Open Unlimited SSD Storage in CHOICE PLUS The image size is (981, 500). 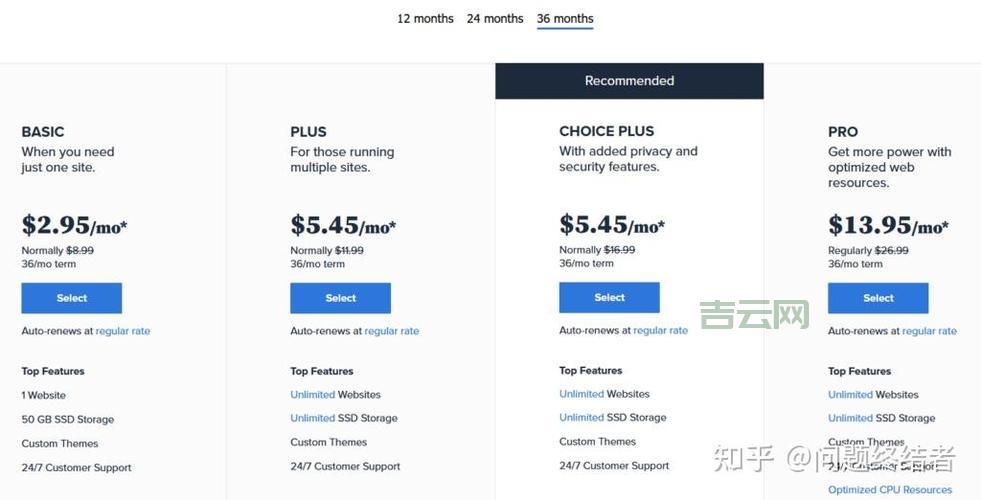coord(582,417)
